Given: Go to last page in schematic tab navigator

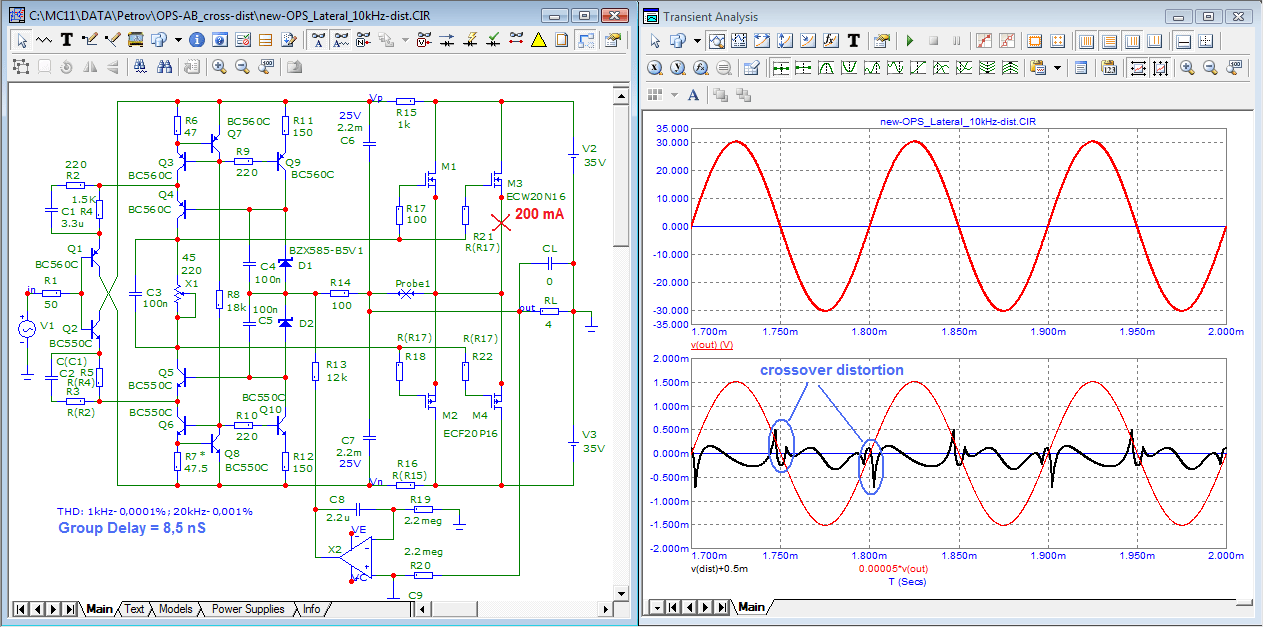Looking at the screenshot, I should point(70,609).
